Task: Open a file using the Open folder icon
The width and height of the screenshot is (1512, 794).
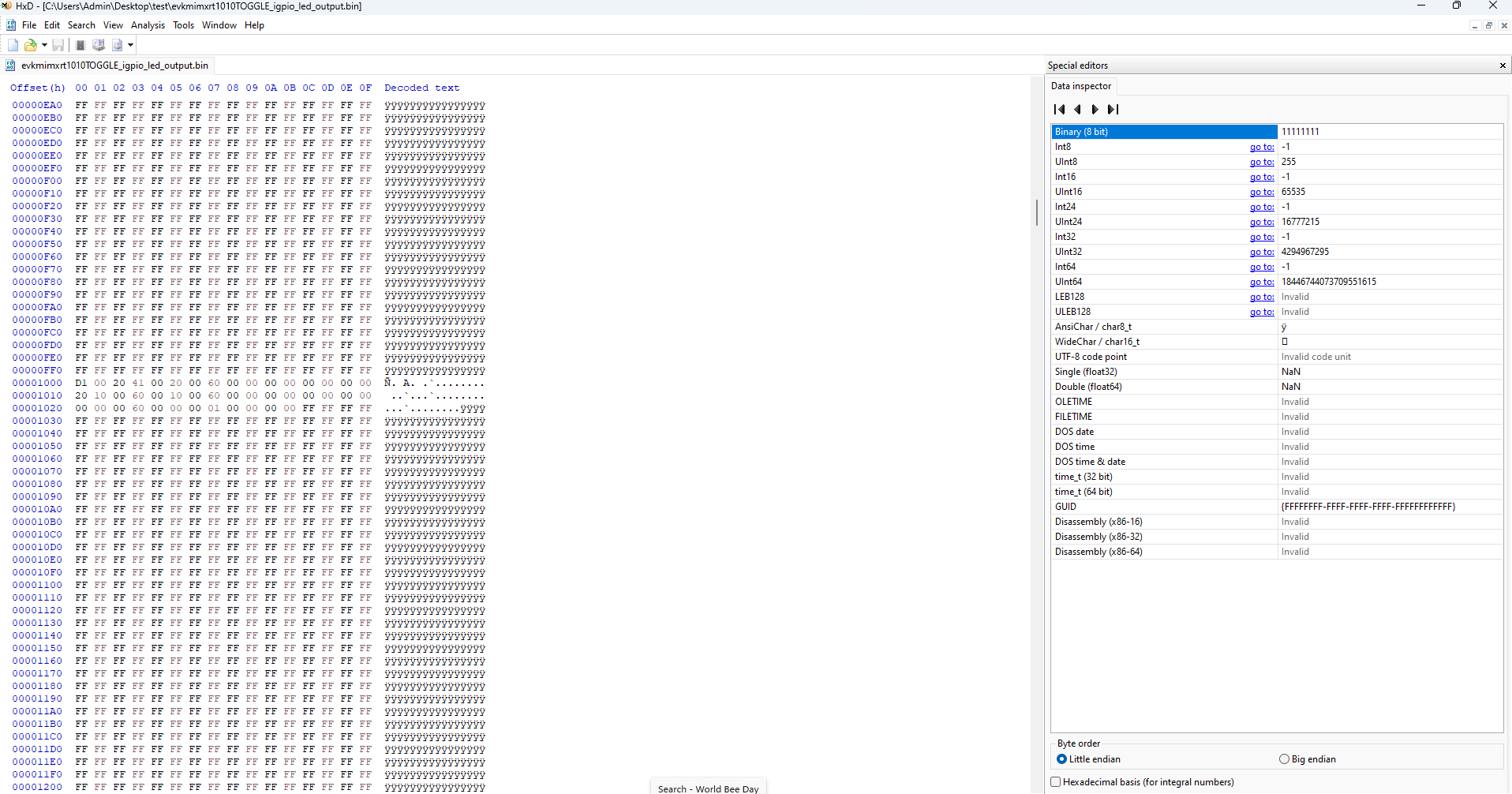Action: [30, 45]
